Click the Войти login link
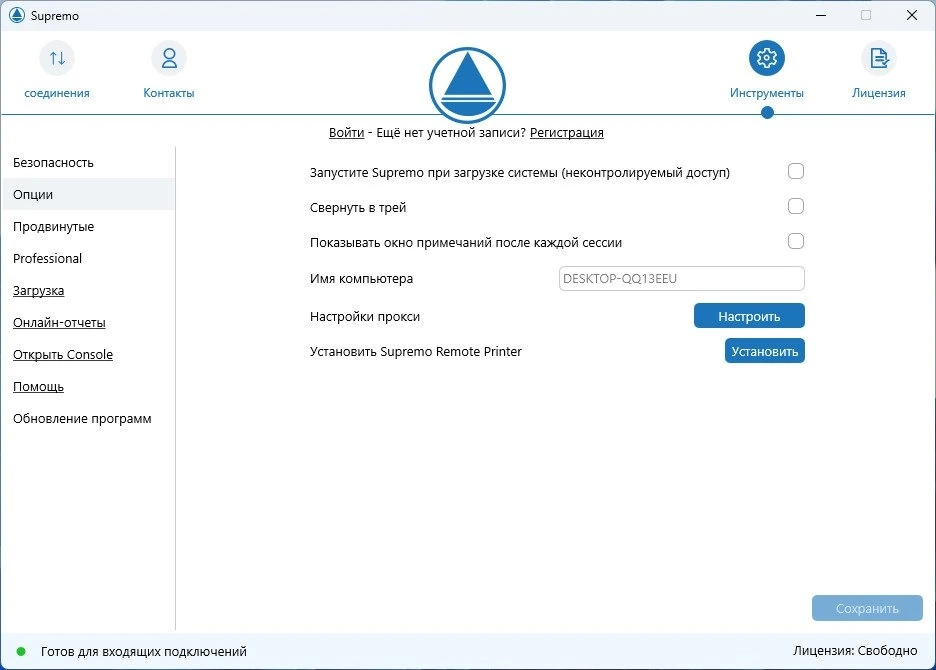The width and height of the screenshot is (936, 670). tap(346, 133)
